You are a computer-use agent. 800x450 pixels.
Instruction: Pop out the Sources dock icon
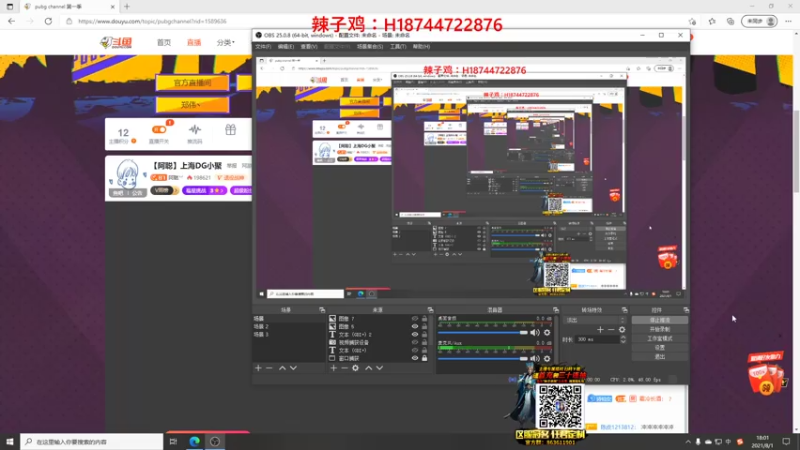coord(430,310)
